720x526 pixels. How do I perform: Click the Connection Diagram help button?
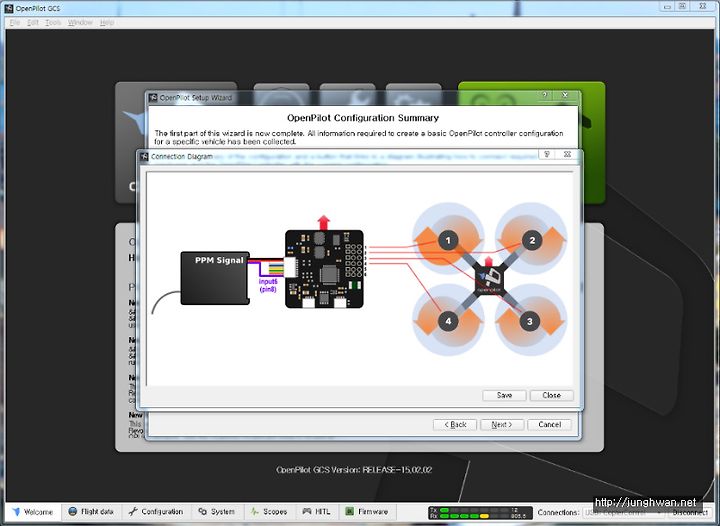click(x=546, y=155)
